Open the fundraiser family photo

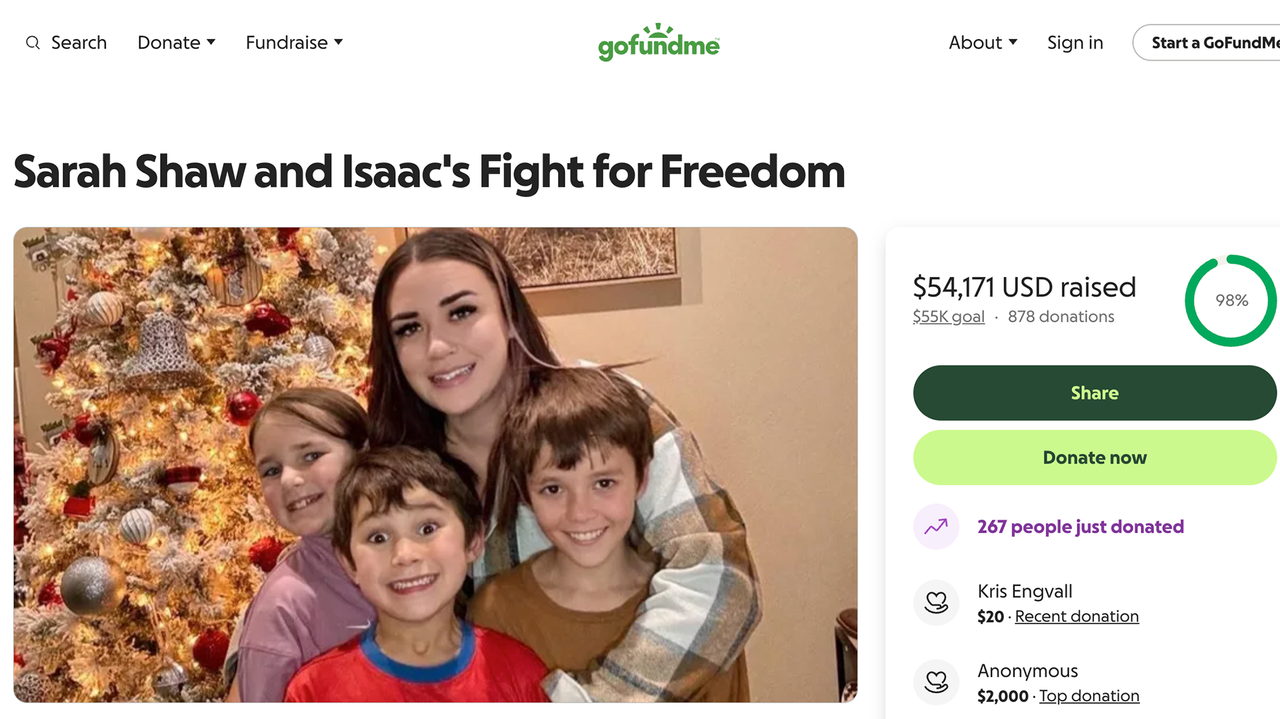point(435,465)
